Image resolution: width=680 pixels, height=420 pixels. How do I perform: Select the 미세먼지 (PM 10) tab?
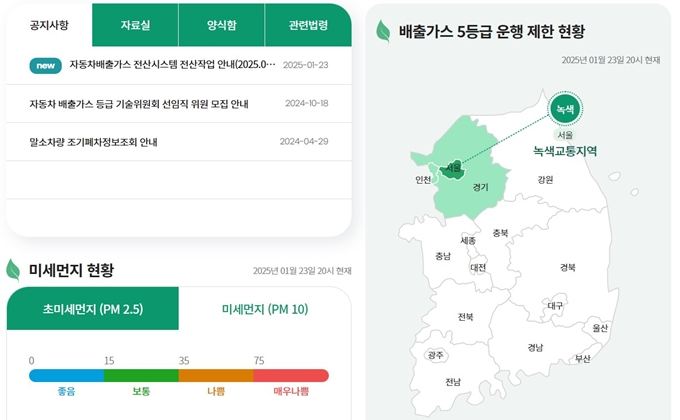(265, 309)
